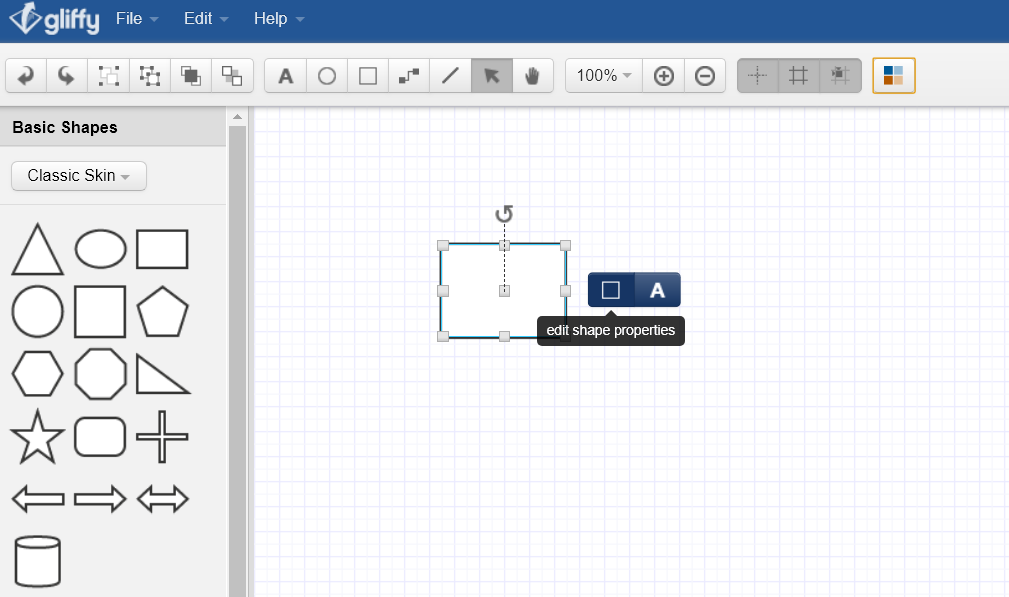The height and width of the screenshot is (597, 1009).
Task: Pick the rectangle shape from library
Action: pyautogui.click(x=162, y=249)
